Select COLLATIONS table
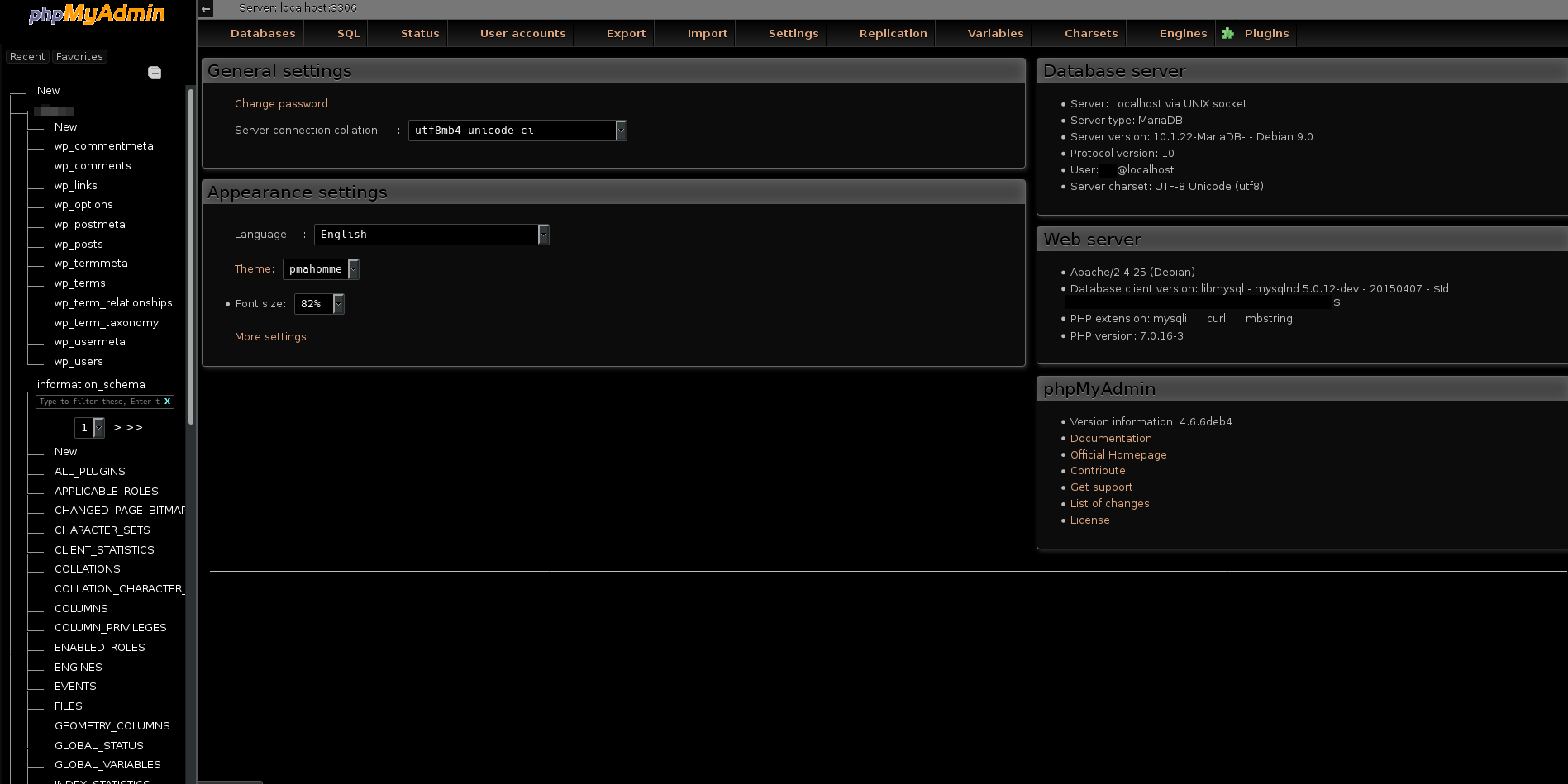 pyautogui.click(x=88, y=569)
